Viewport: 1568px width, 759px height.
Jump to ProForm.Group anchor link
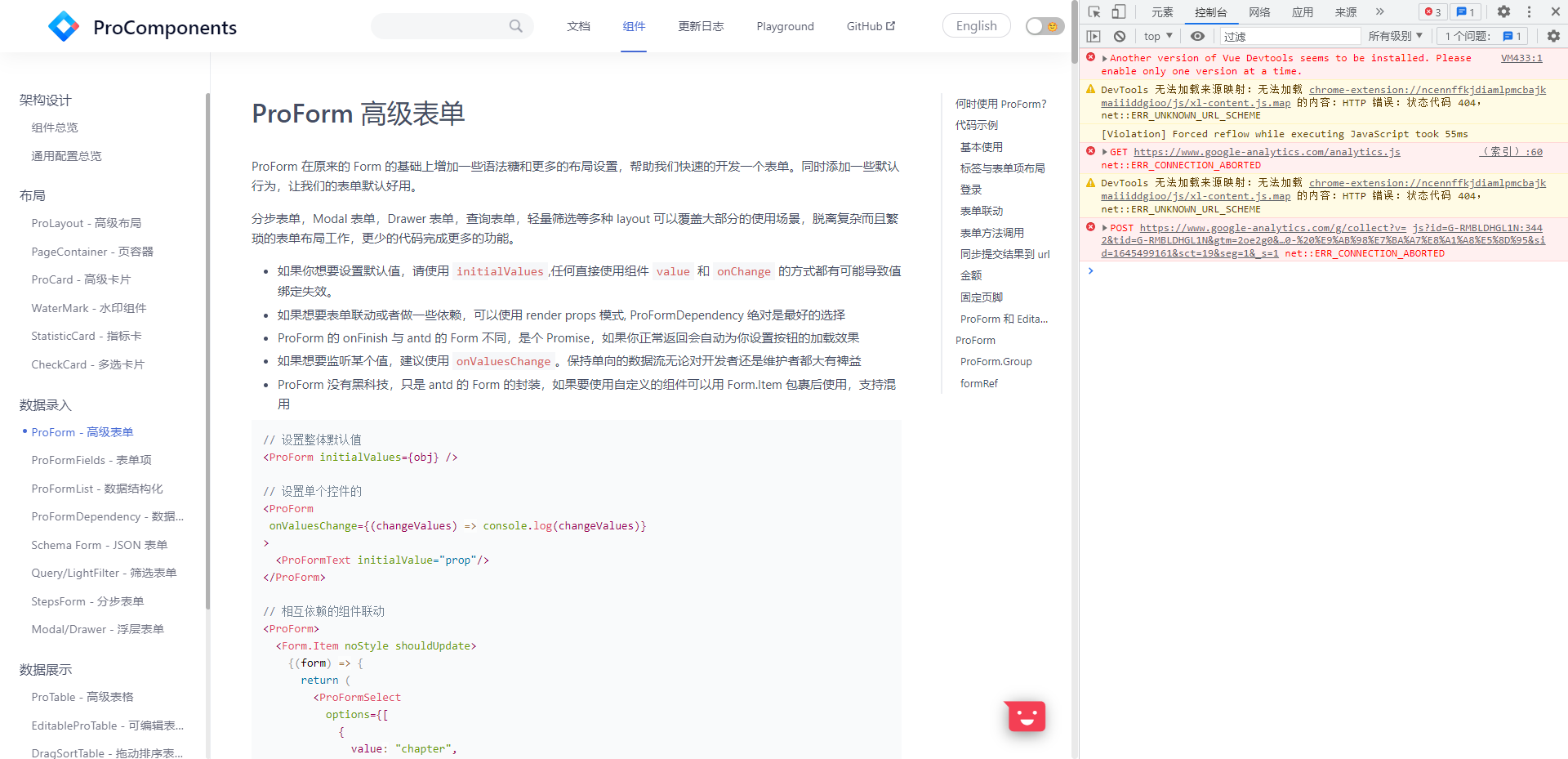996,361
